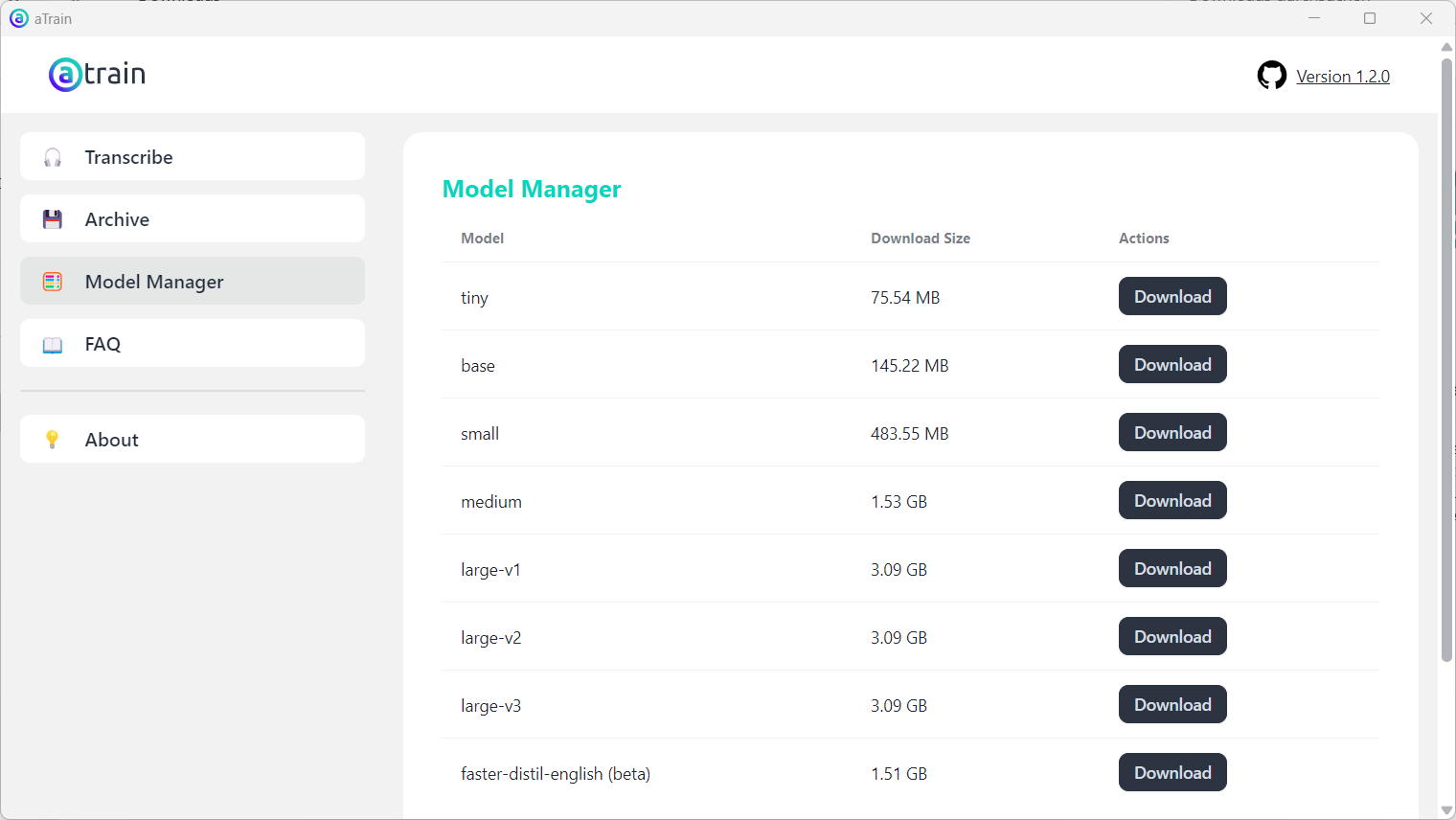1456x820 pixels.
Task: Download the faster-distil-english (beta) model
Action: 1172,772
